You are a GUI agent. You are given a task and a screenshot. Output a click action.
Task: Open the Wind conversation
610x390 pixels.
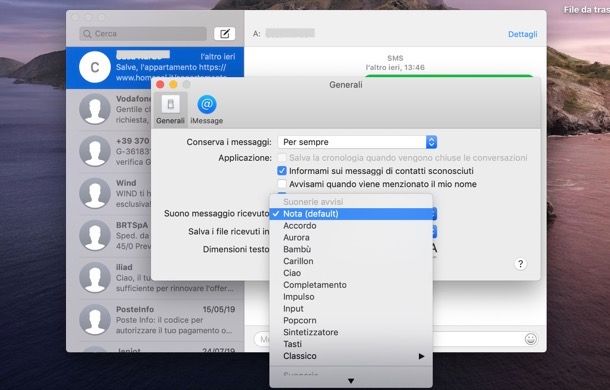click(109, 193)
